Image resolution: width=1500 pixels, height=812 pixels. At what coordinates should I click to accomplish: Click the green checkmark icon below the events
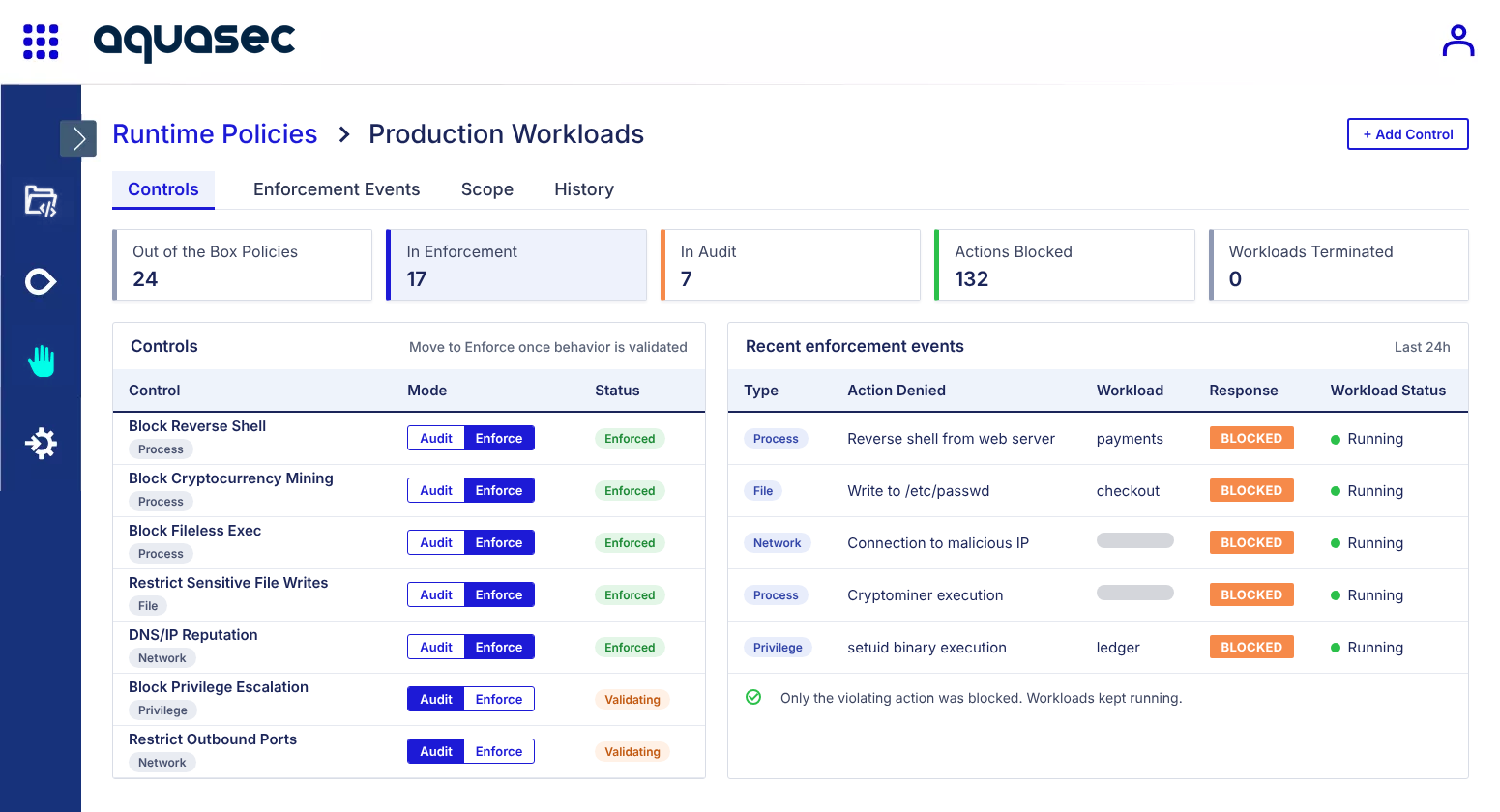coord(753,697)
